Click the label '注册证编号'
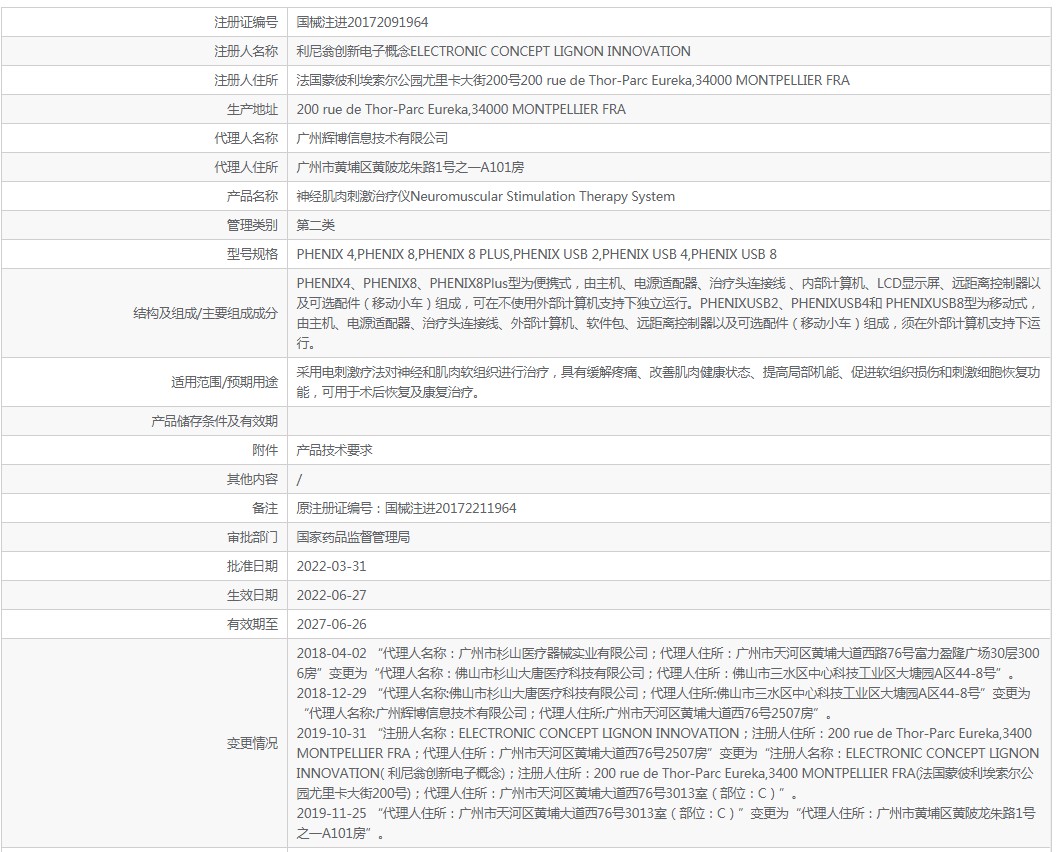 coord(246,22)
